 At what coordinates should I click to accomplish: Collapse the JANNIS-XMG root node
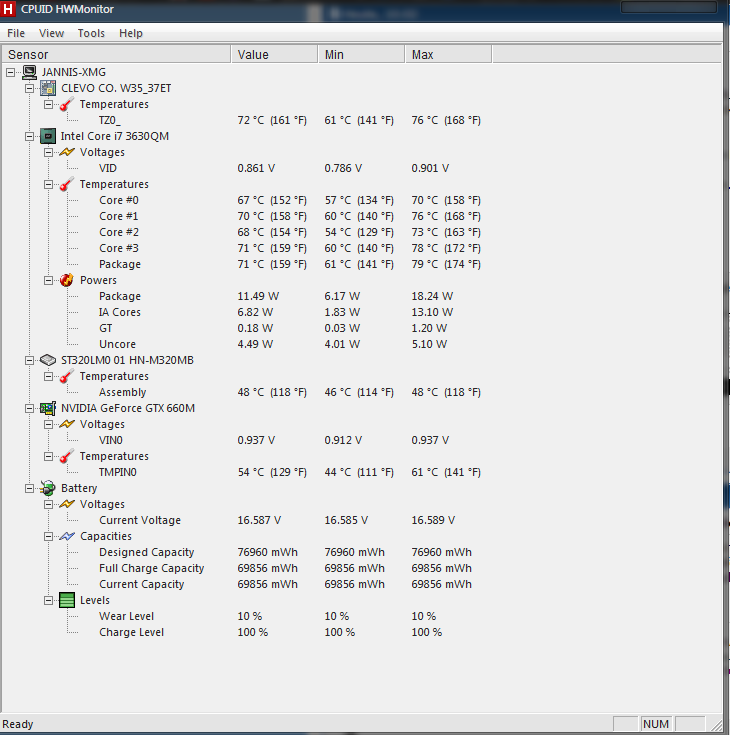[x=11, y=72]
